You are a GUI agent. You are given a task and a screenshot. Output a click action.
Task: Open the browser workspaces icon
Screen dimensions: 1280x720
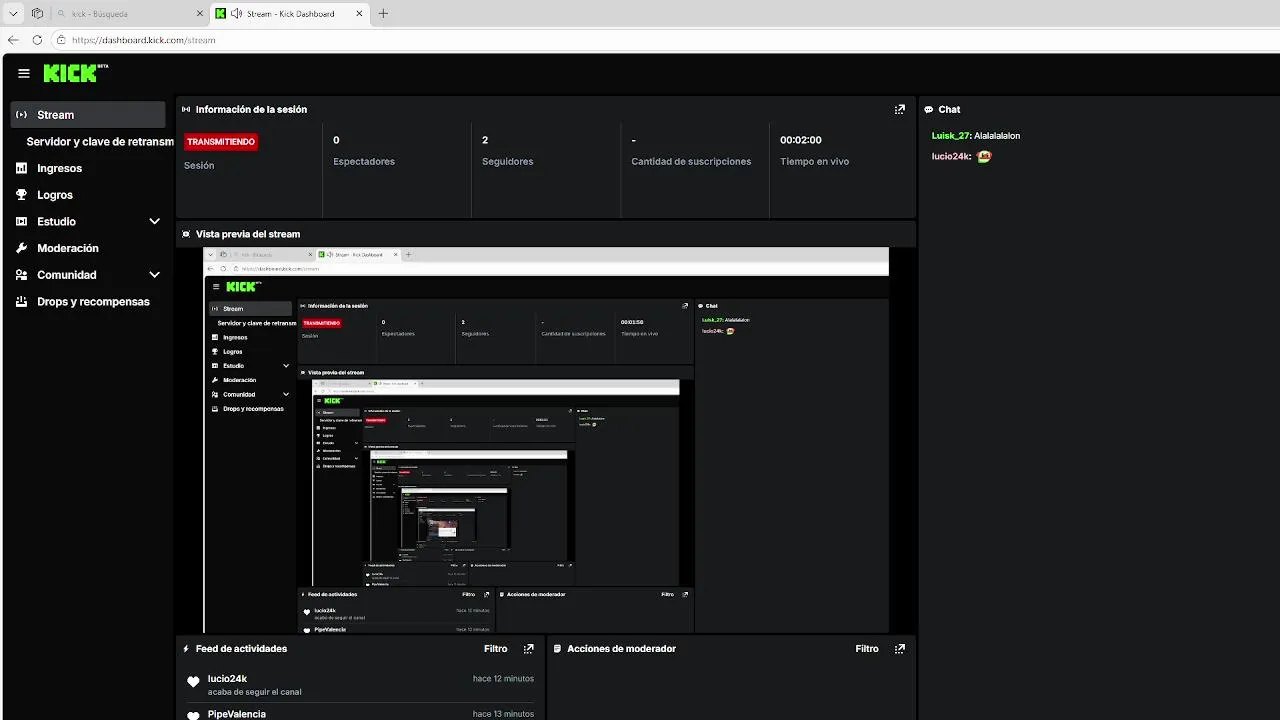[x=37, y=14]
